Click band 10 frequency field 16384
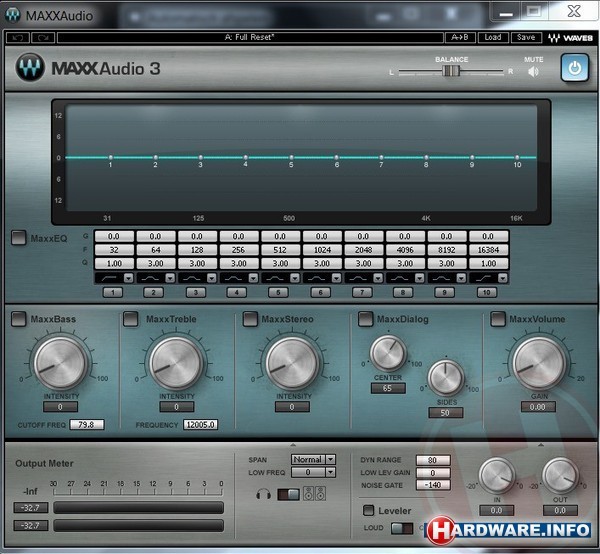 [489, 250]
